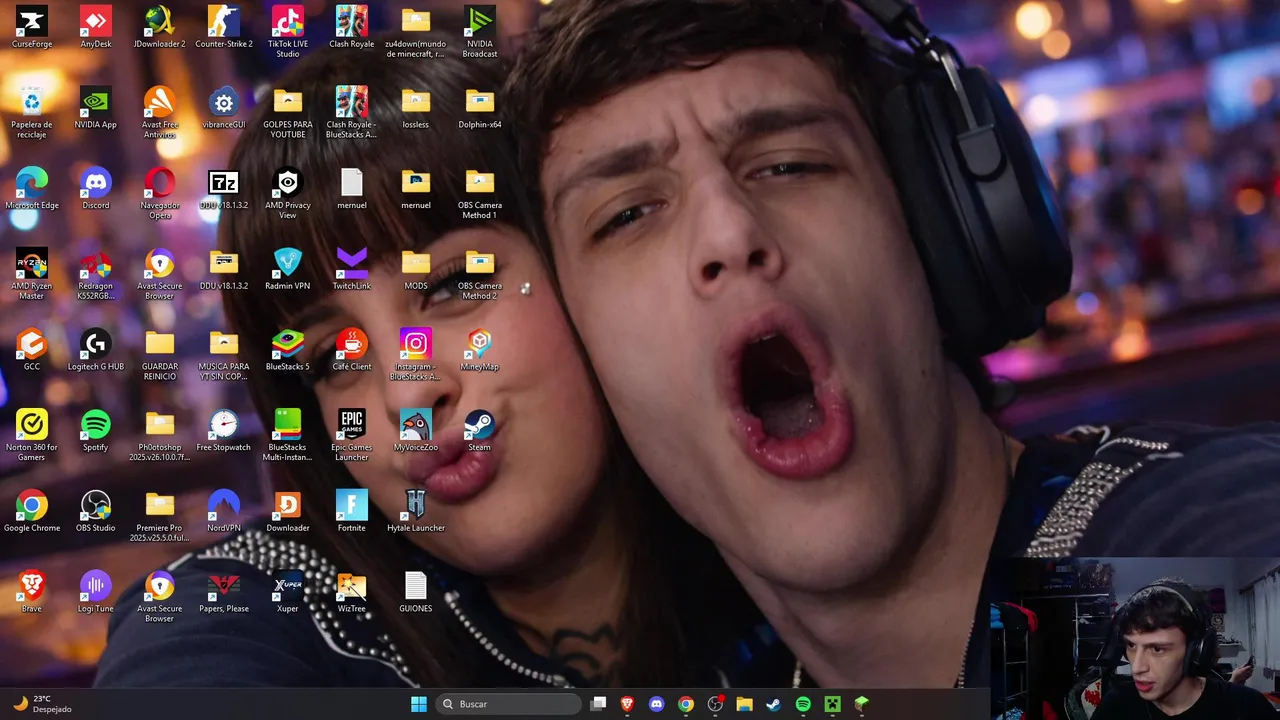1280x720 pixels.
Task: Open the GUARDAR REINICIO folder
Action: point(160,355)
